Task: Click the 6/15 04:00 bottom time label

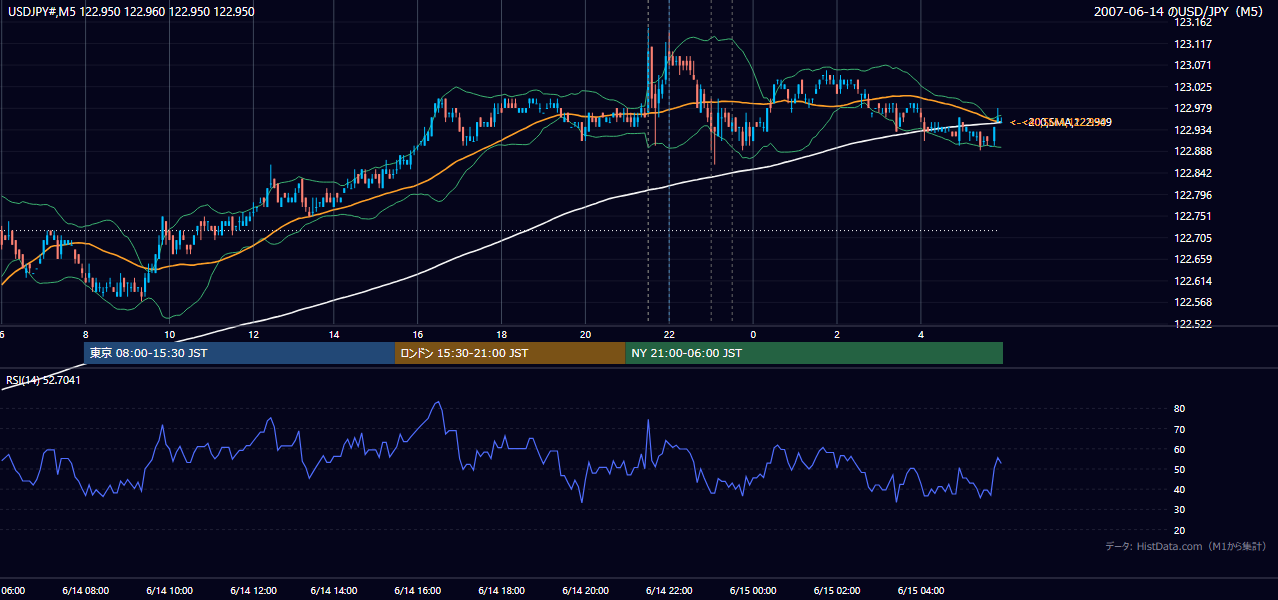Action: pos(920,591)
